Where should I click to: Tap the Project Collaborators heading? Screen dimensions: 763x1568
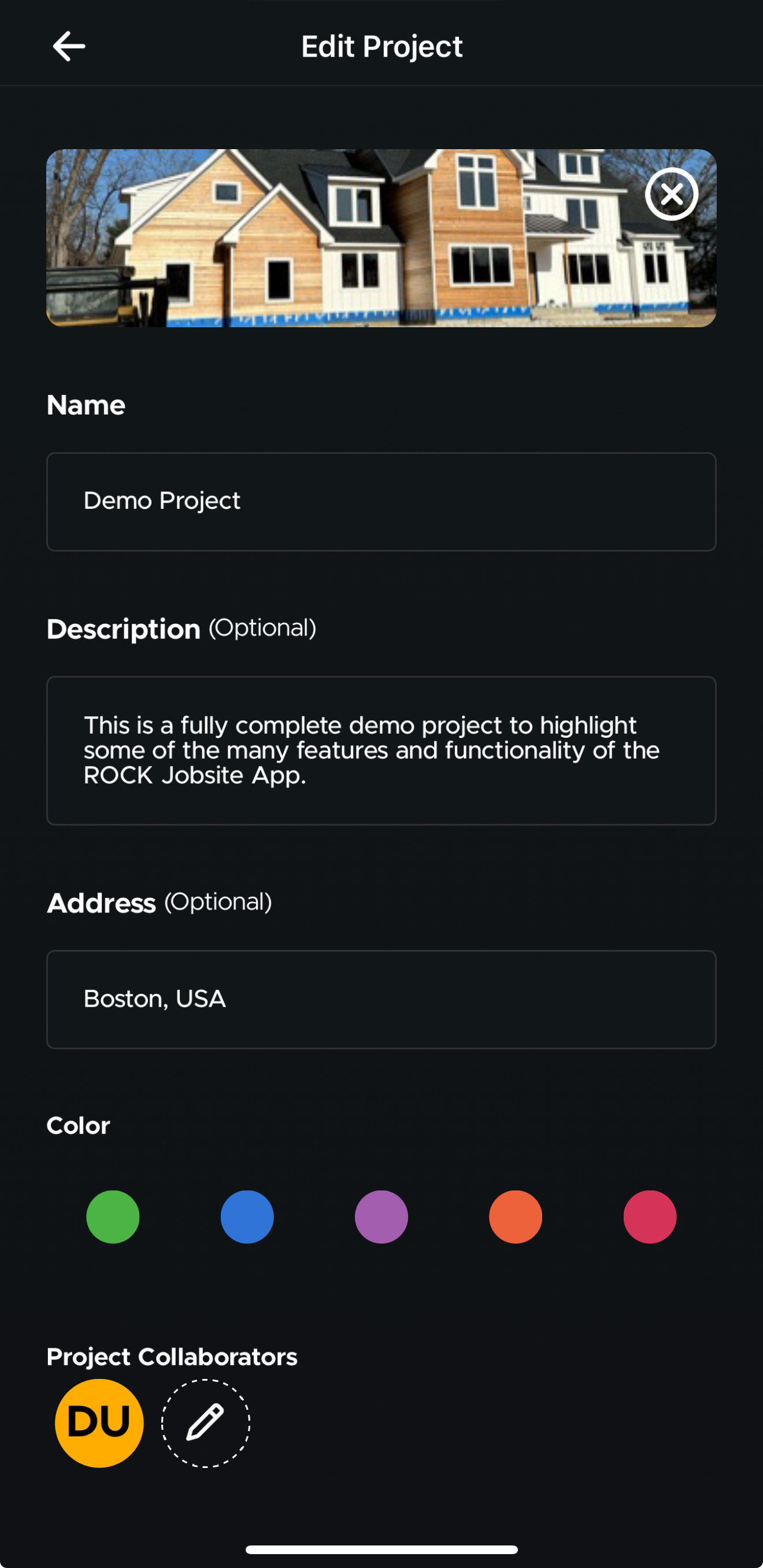click(x=172, y=1357)
